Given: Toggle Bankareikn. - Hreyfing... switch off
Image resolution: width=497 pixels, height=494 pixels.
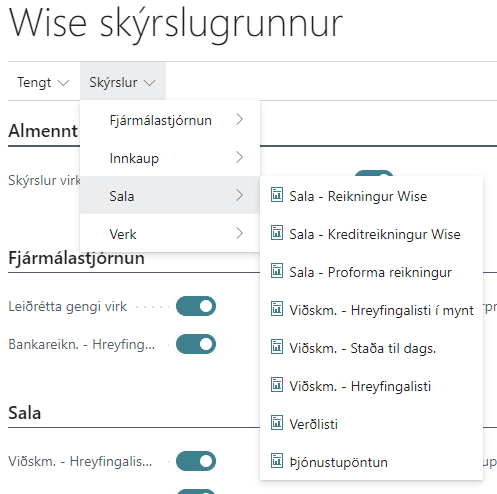Looking at the screenshot, I should (x=196, y=344).
